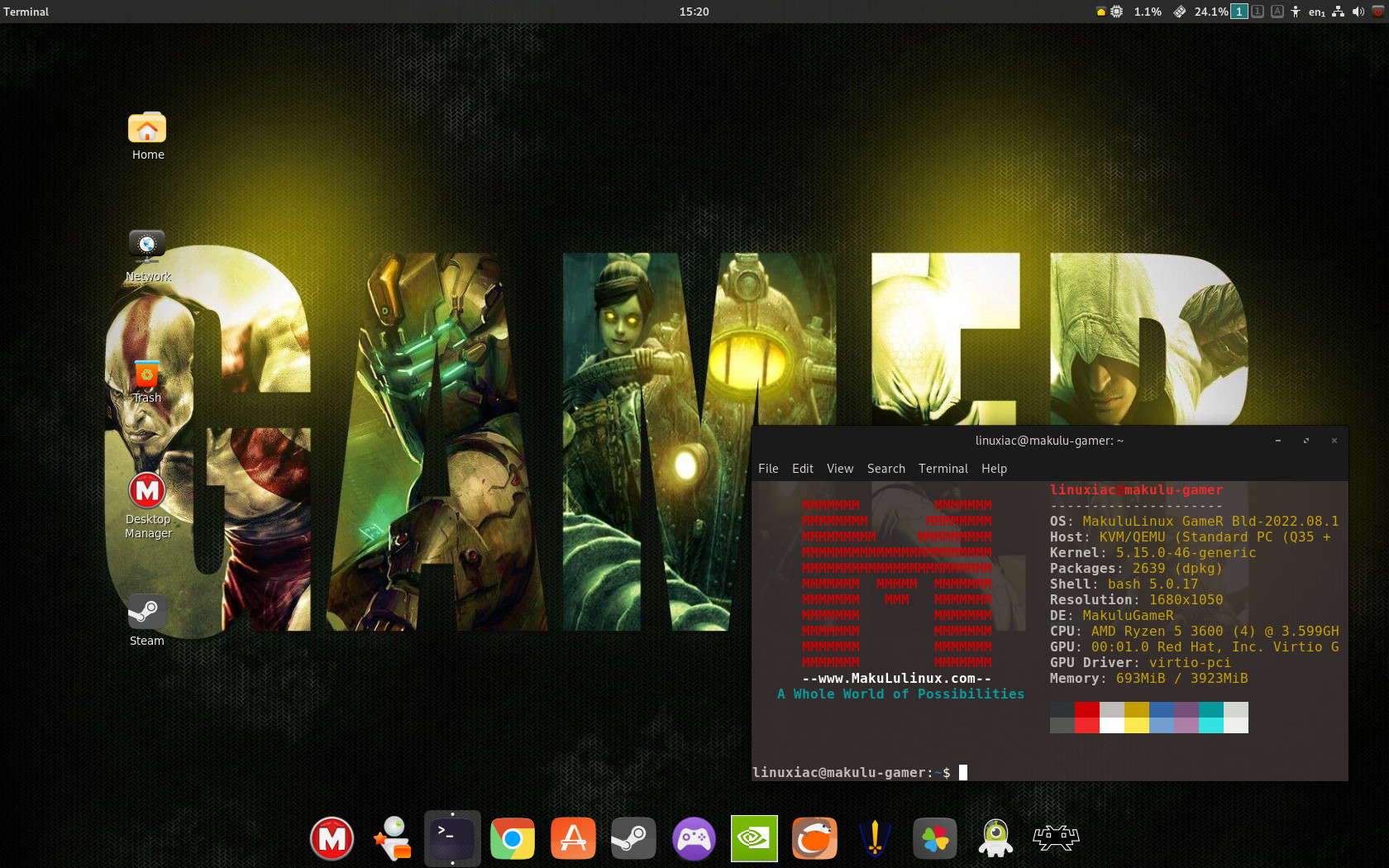Click the 'GPU Driver: virtio-pci' line
This screenshot has width=1389, height=868.
tap(1140, 663)
